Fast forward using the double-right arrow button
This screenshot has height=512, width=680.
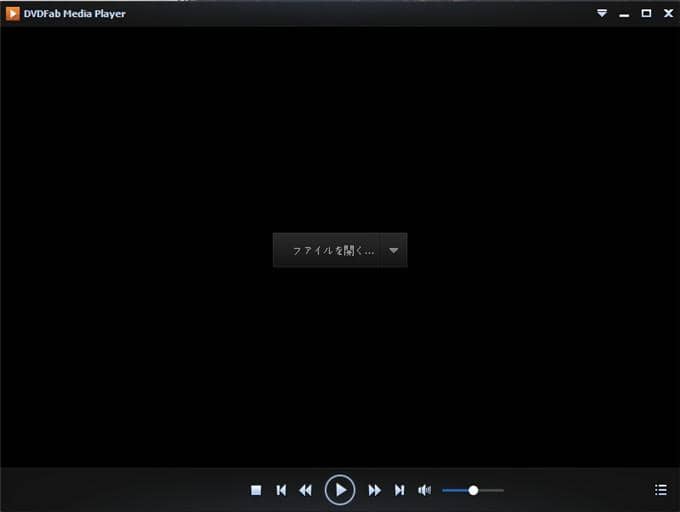pos(375,490)
